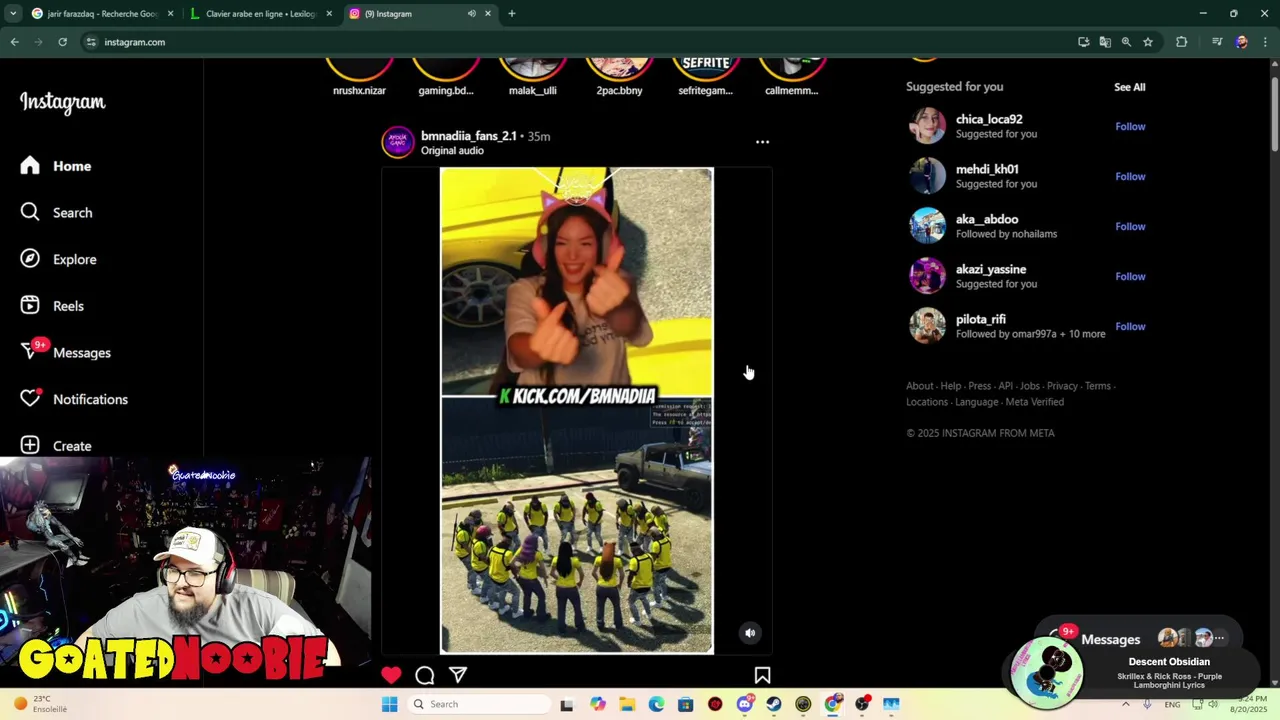Image resolution: width=1280 pixels, height=720 pixels.
Task: Follow aka__abdoo
Action: pos(1130,226)
